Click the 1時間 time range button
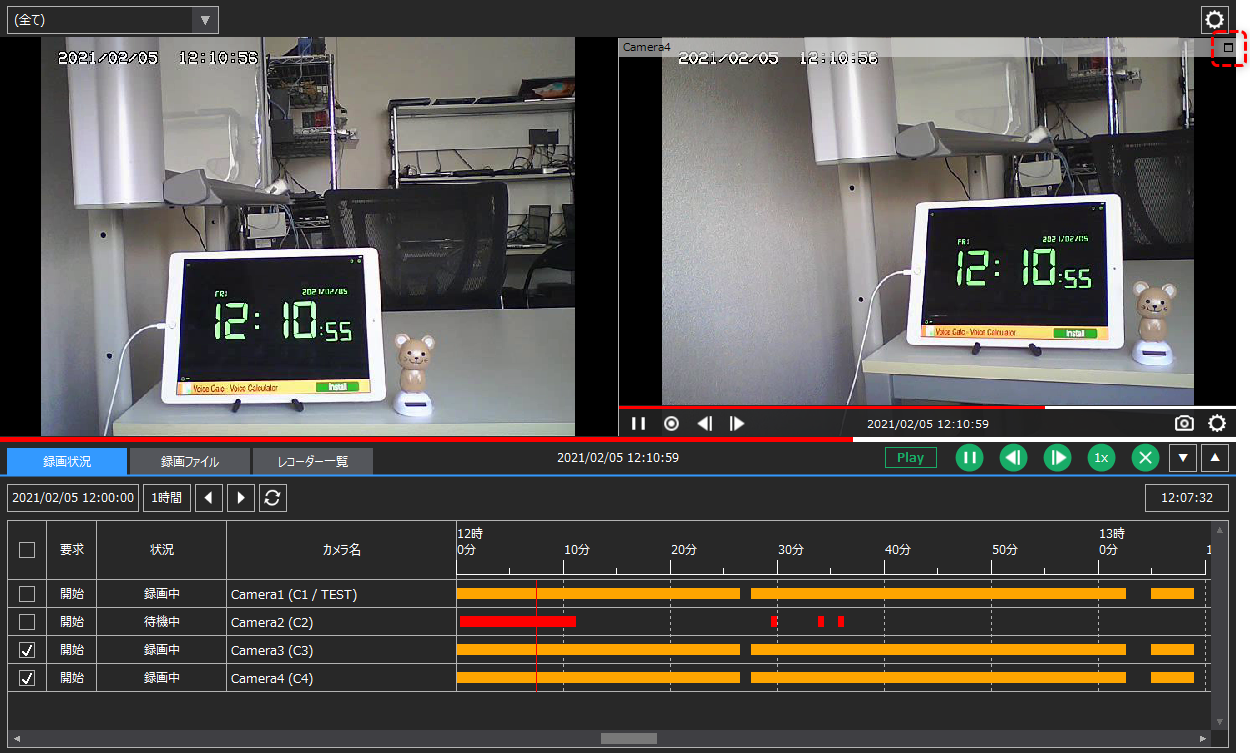Image resolution: width=1250 pixels, height=753 pixels. (166, 497)
